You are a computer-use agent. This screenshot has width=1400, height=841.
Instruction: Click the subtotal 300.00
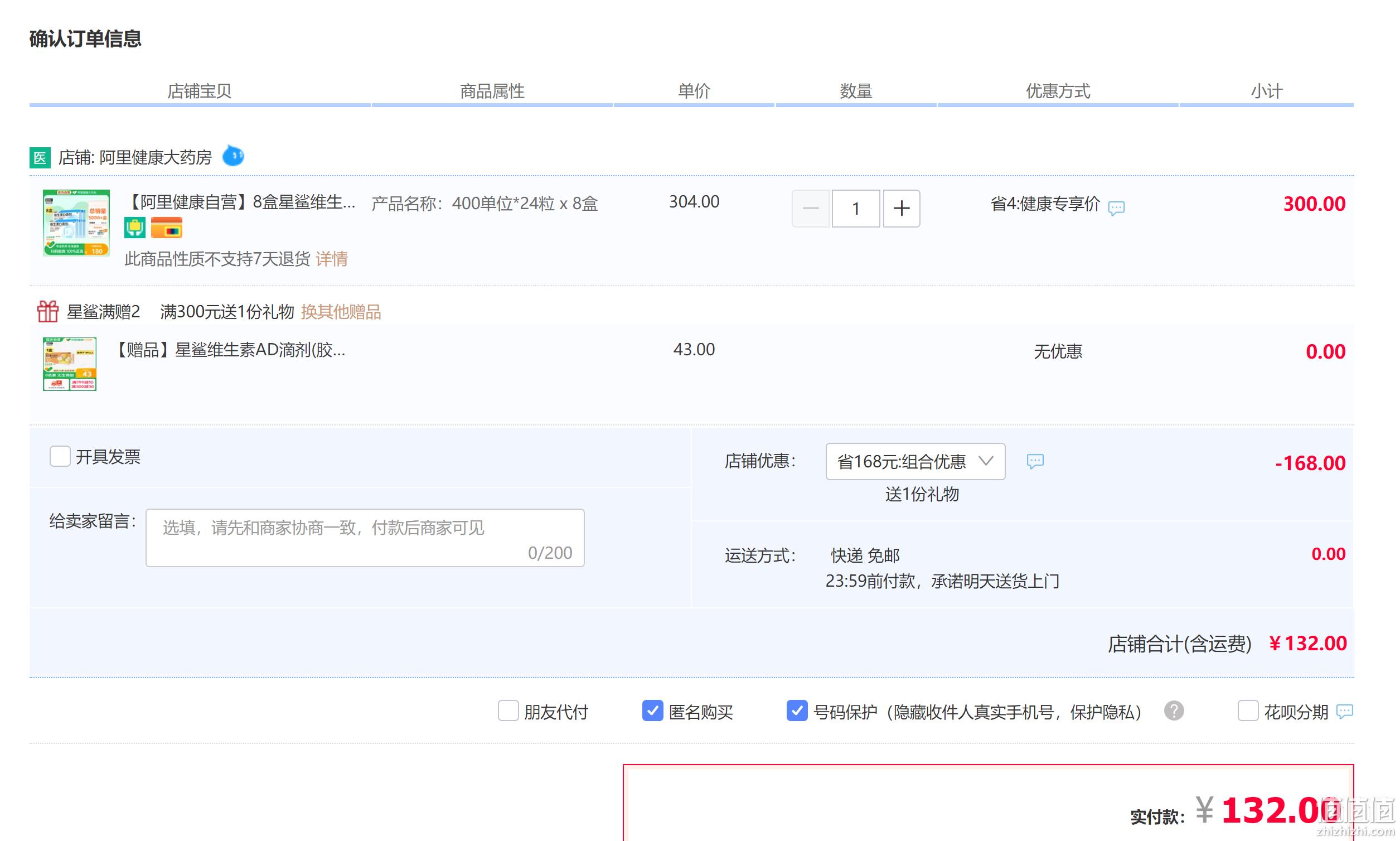click(1314, 204)
